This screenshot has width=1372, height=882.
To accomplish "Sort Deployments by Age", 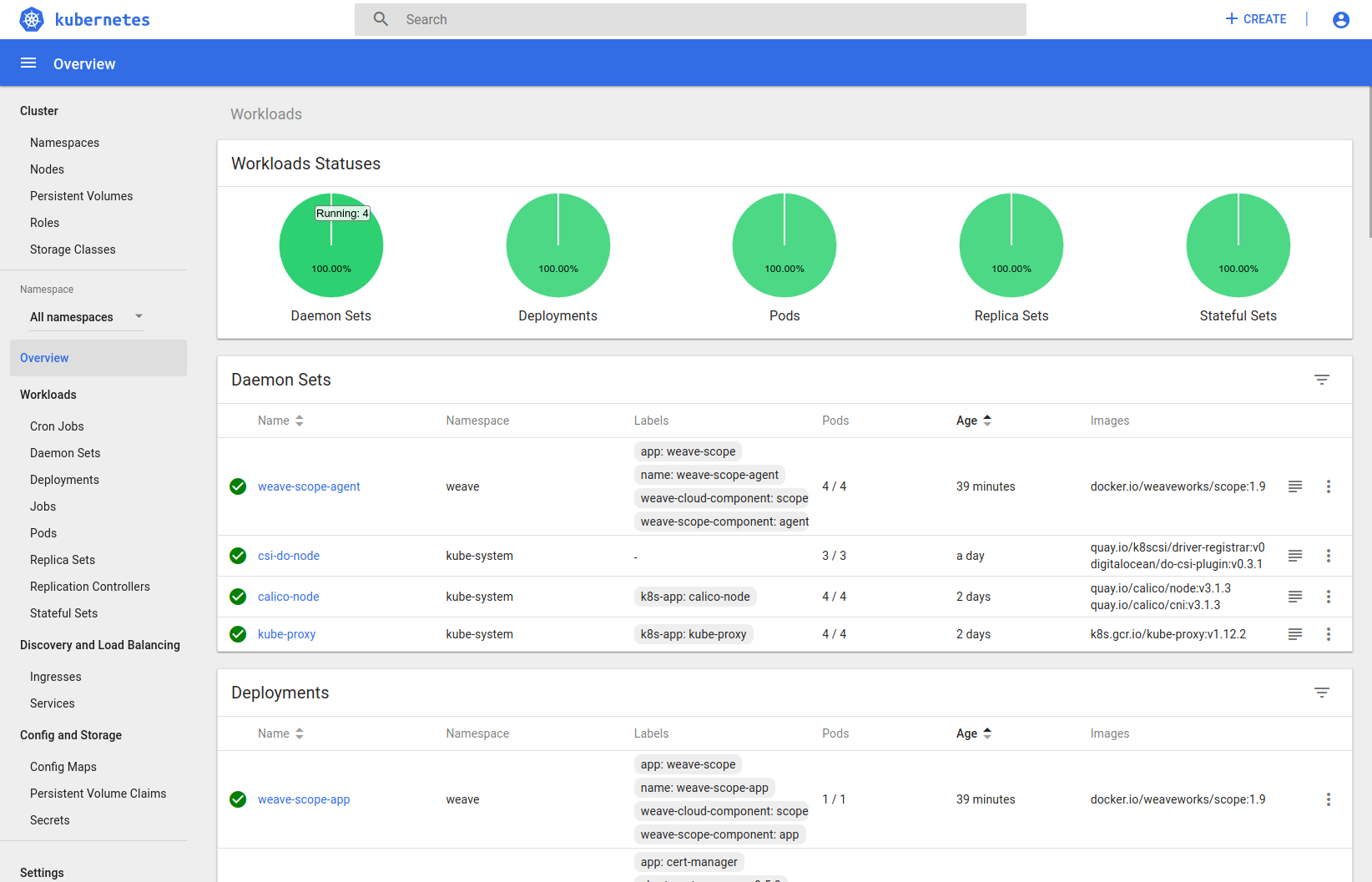I will [974, 733].
